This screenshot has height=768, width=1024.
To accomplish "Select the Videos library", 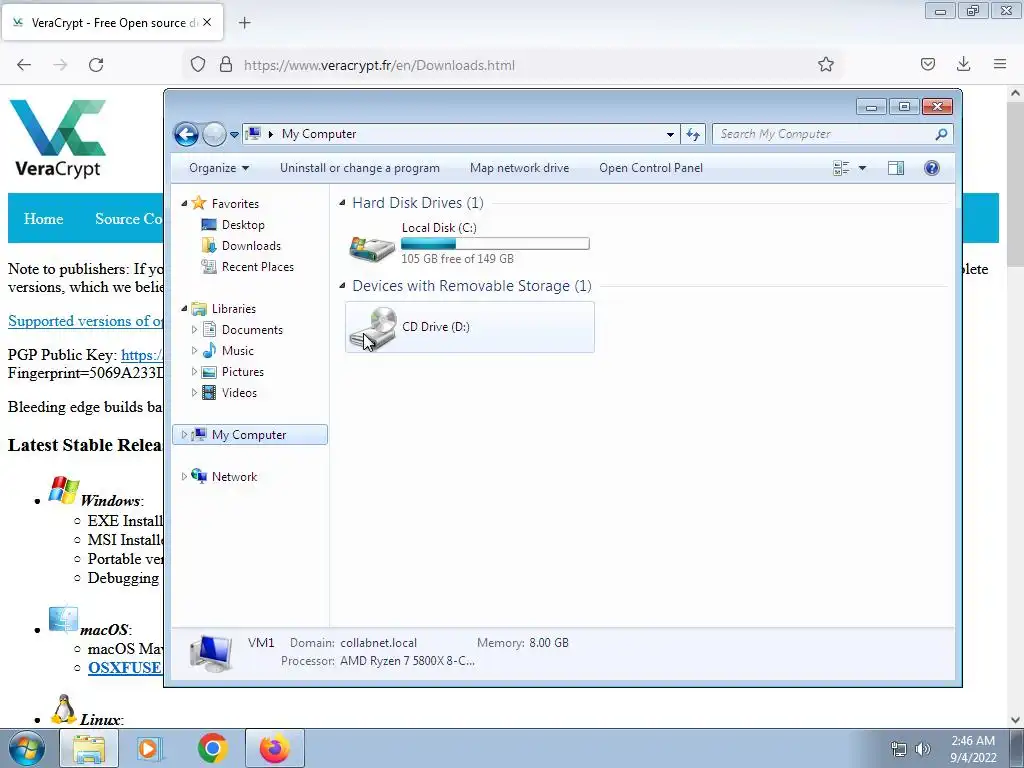I will [x=239, y=392].
